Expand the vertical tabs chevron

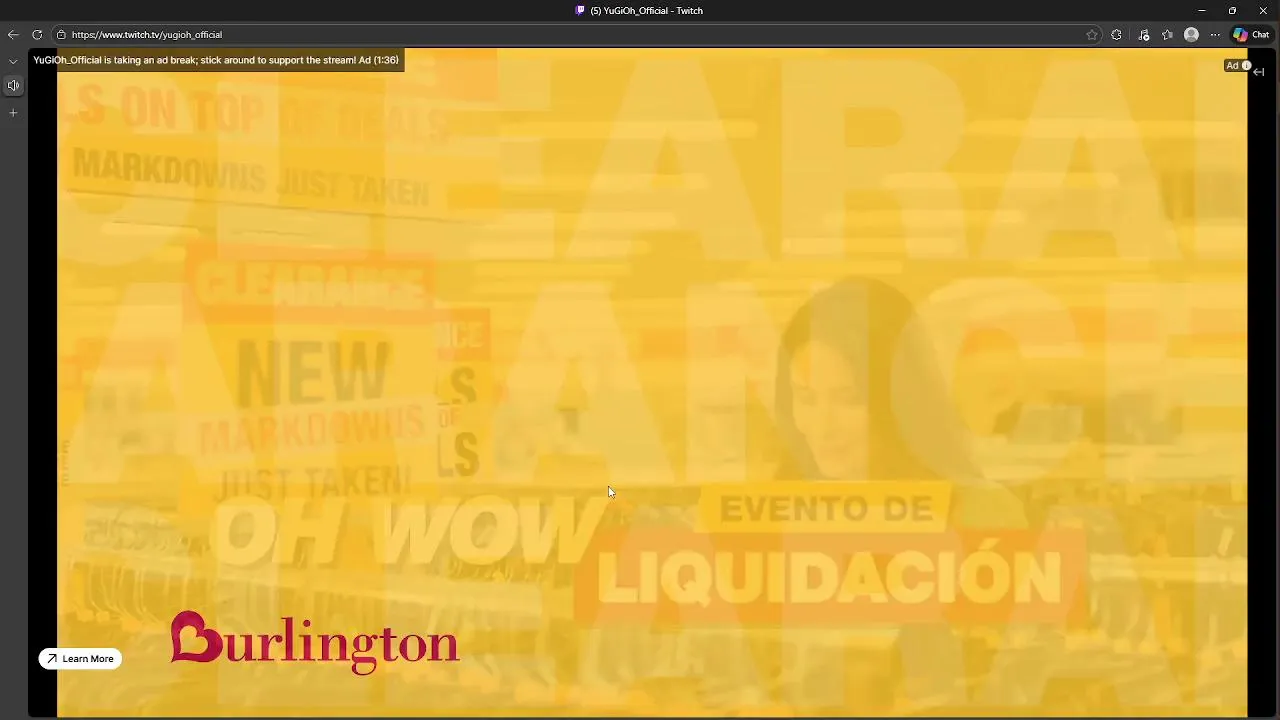pos(13,61)
